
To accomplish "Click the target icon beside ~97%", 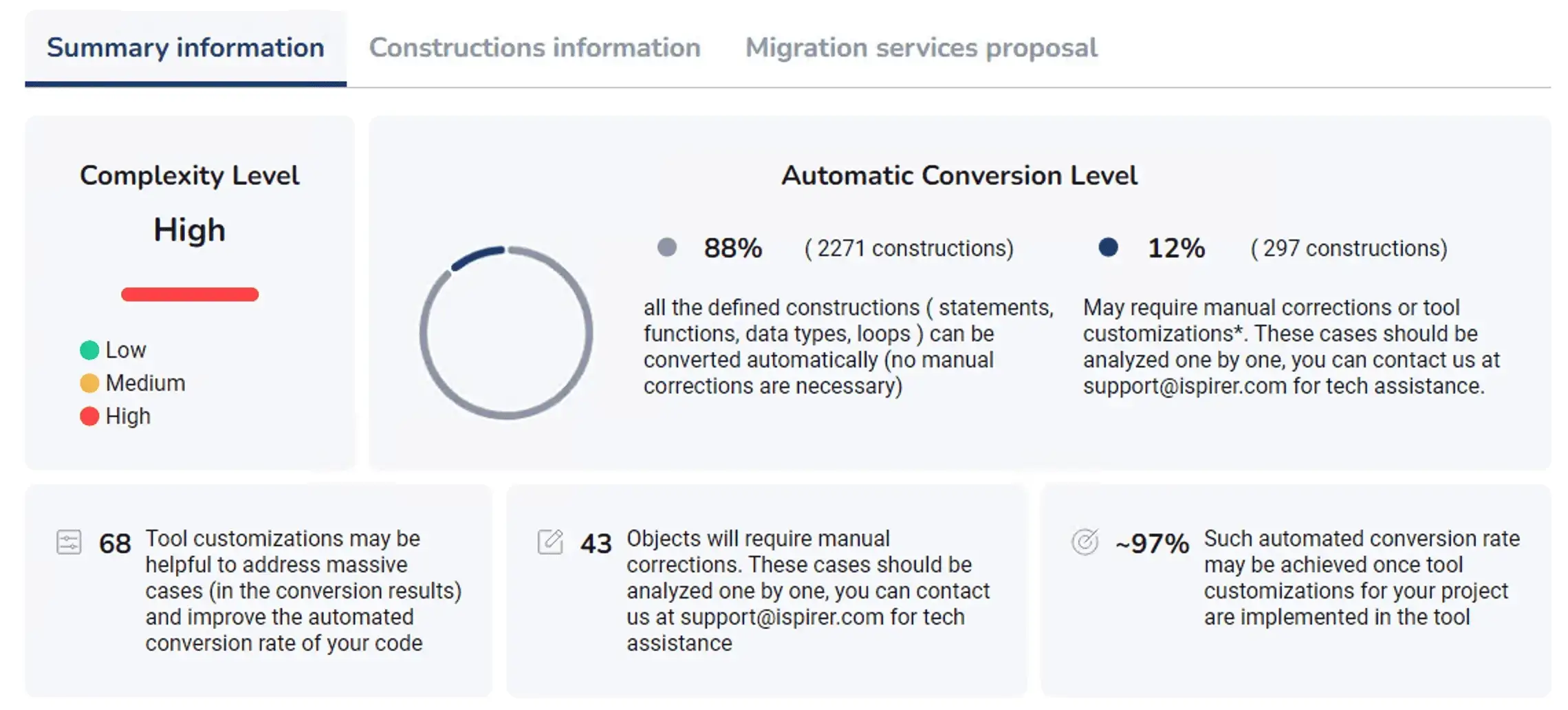I will pyautogui.click(x=1085, y=542).
